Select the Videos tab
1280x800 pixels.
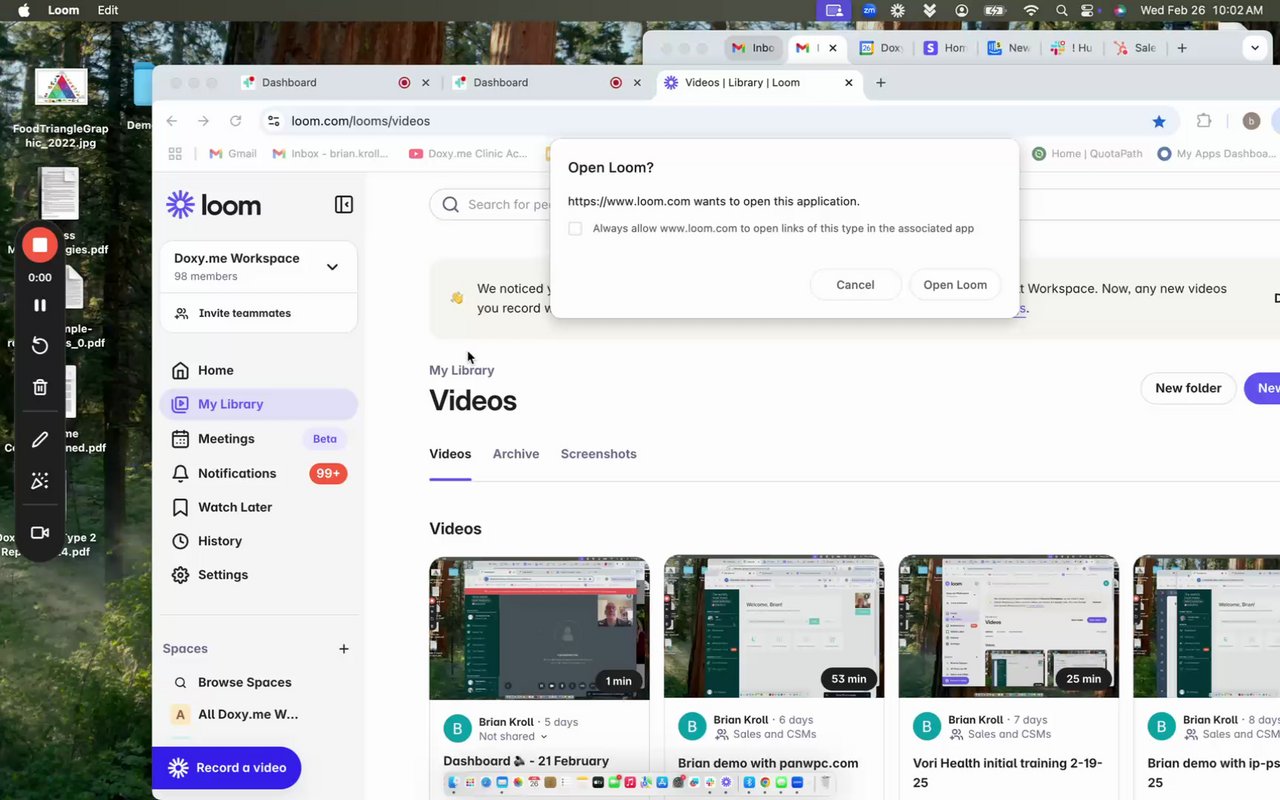[x=450, y=454]
